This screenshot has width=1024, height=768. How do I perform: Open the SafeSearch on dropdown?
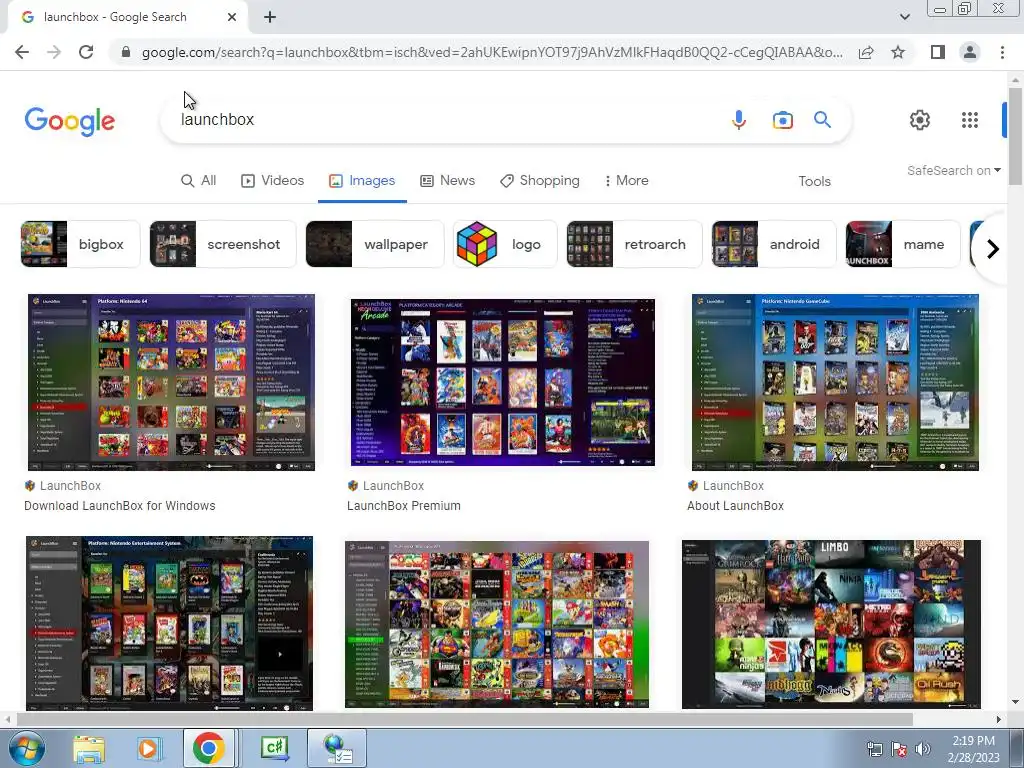[x=953, y=170]
